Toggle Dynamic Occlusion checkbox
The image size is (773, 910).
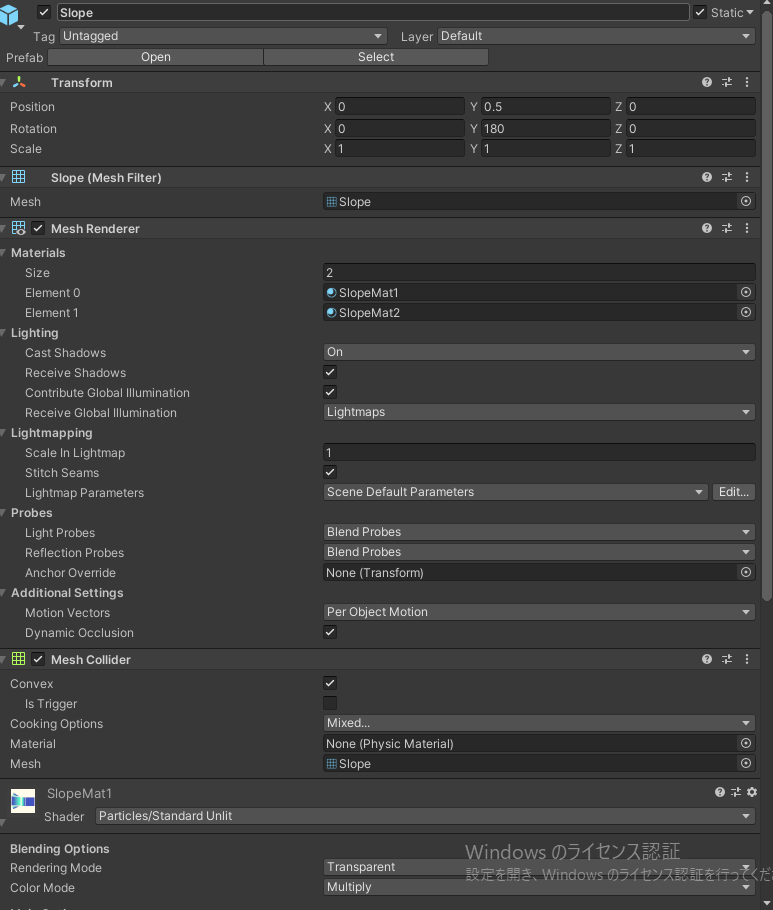click(x=330, y=632)
